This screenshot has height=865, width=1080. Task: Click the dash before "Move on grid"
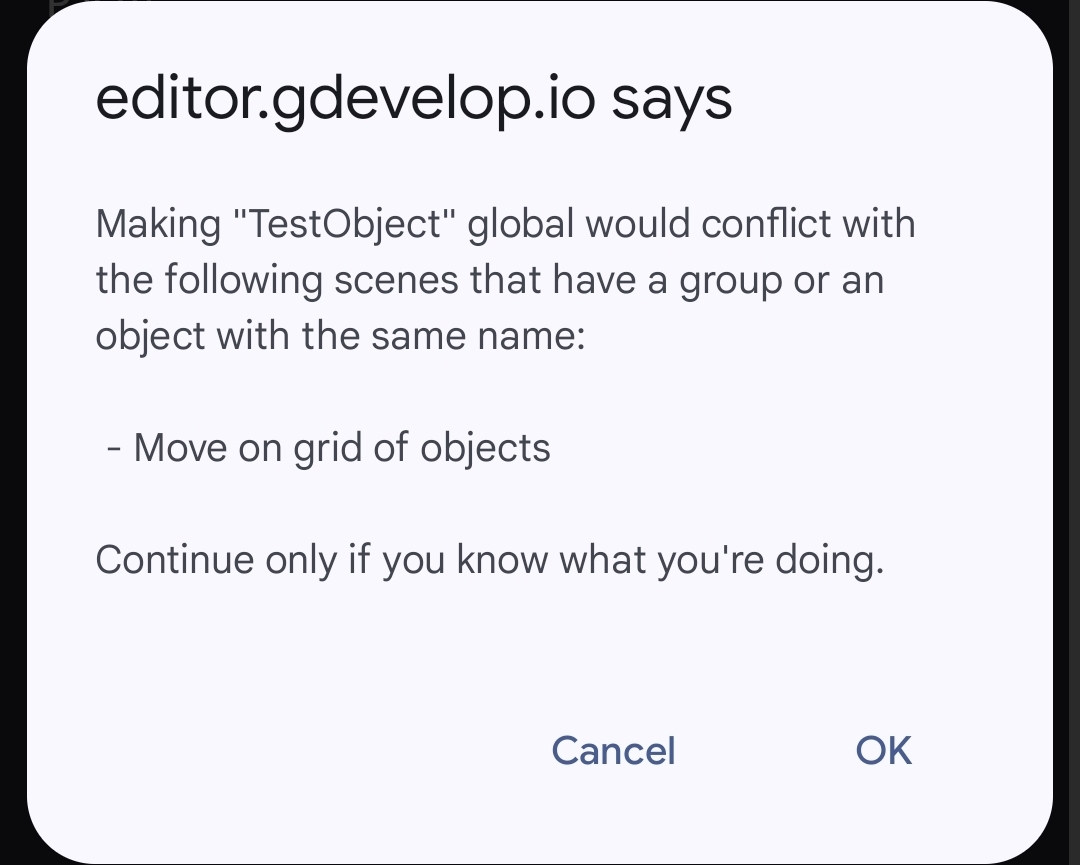[115, 447]
